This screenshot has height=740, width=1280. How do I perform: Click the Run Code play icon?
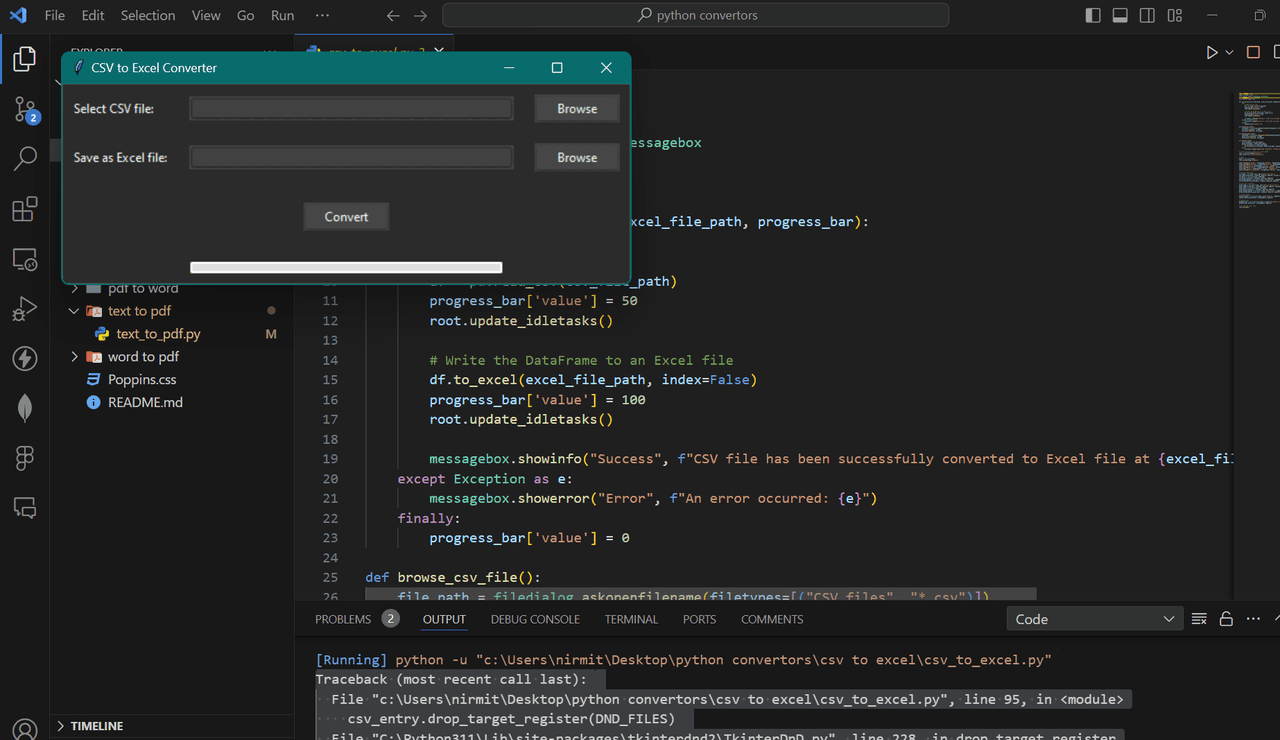tap(1211, 52)
